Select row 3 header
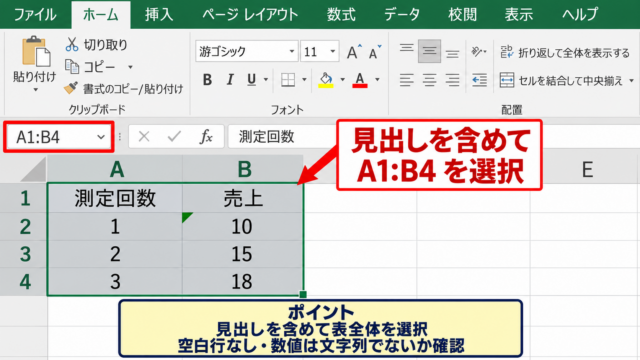 pos(24,254)
